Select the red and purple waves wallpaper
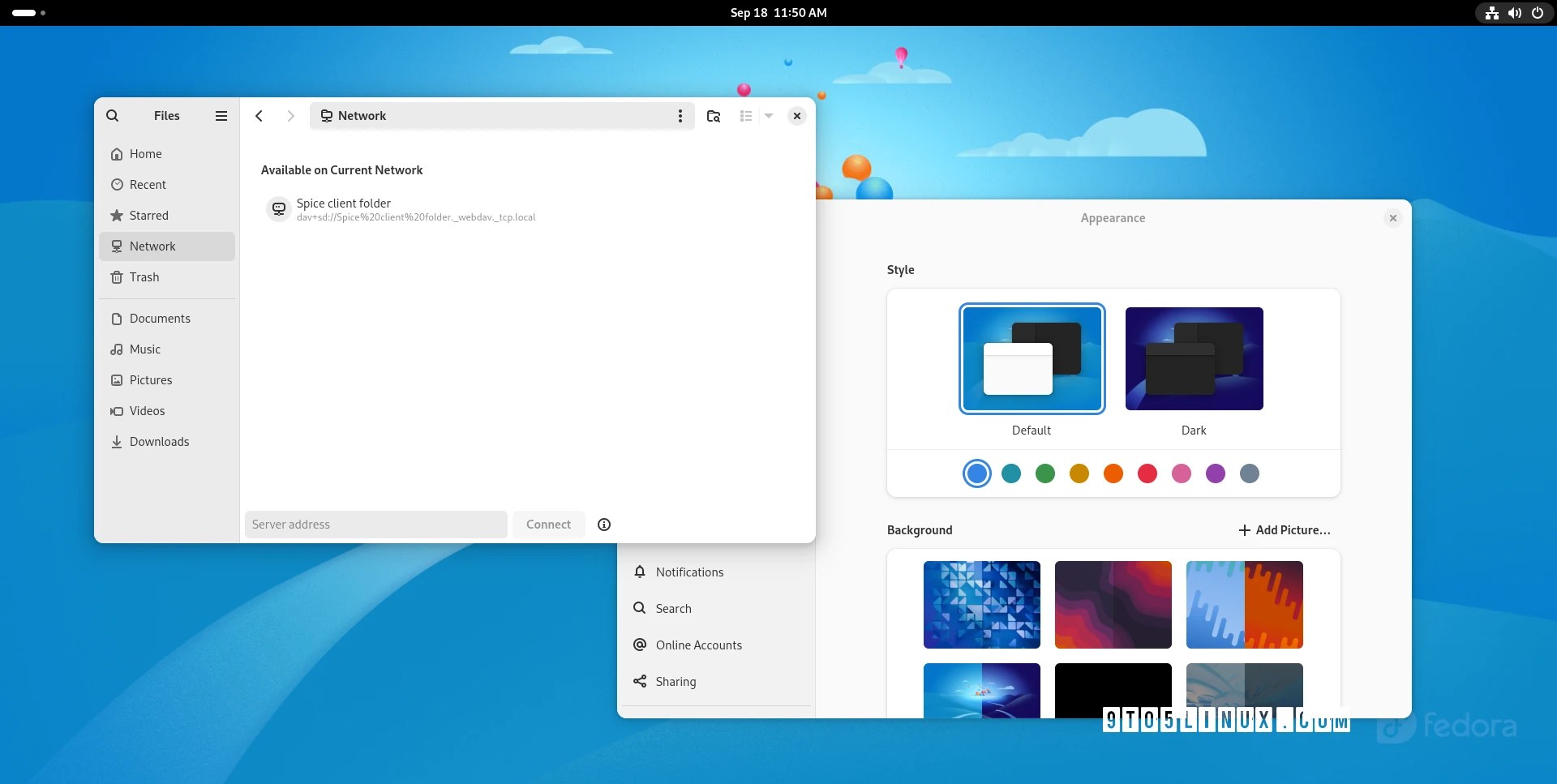1557x784 pixels. [x=1113, y=605]
